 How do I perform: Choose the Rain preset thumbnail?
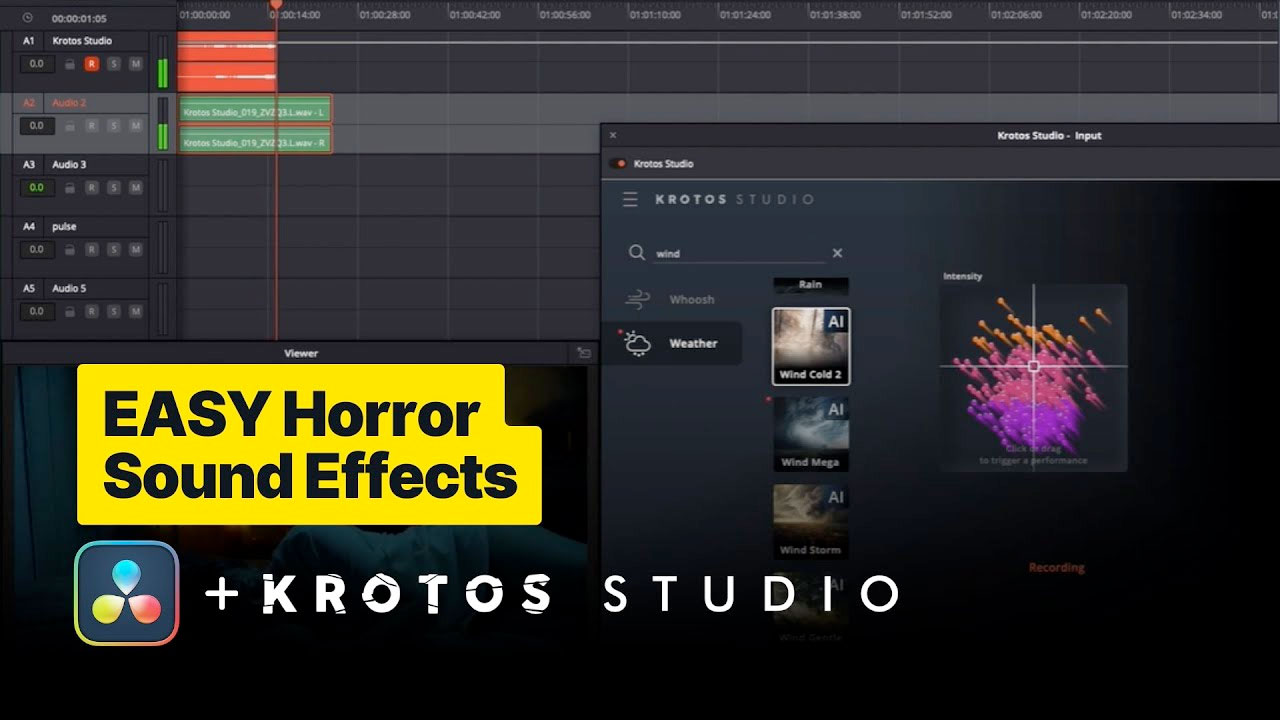(811, 285)
